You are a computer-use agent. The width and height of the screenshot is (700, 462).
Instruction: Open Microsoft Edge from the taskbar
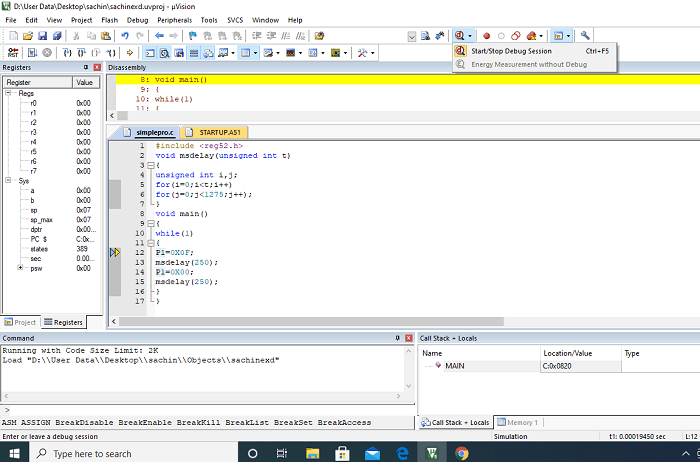pos(402,454)
